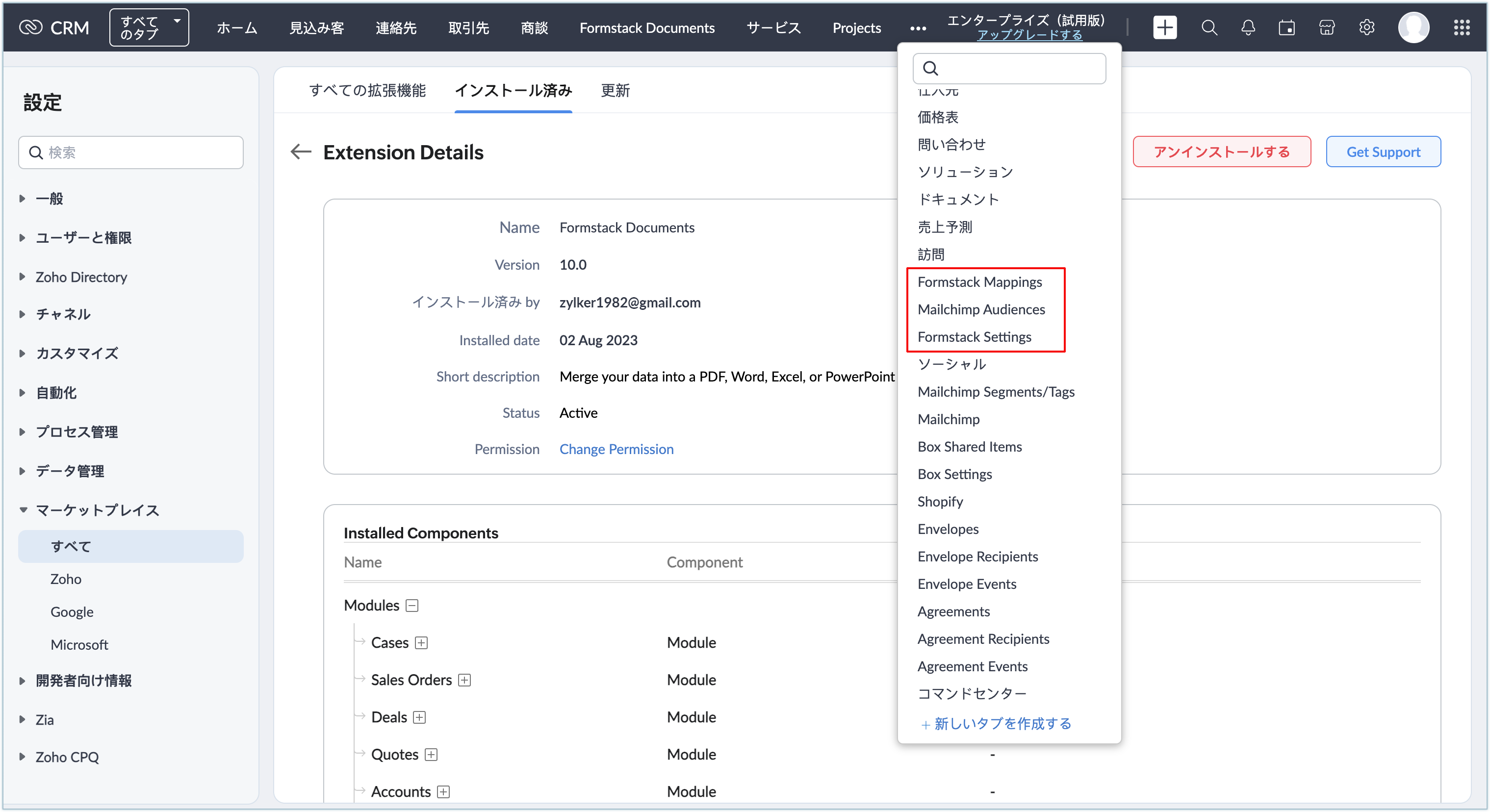The height and width of the screenshot is (812, 1490).
Task: Click the Change Permission link
Action: (x=616, y=449)
